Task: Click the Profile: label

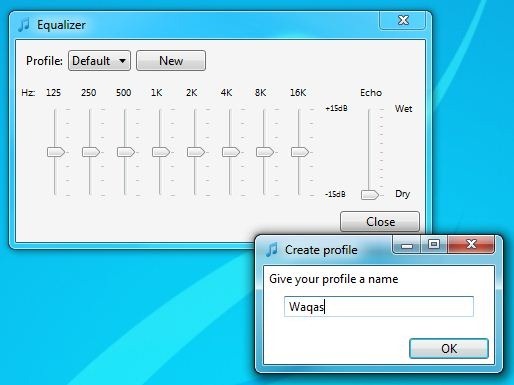Action: point(44,61)
